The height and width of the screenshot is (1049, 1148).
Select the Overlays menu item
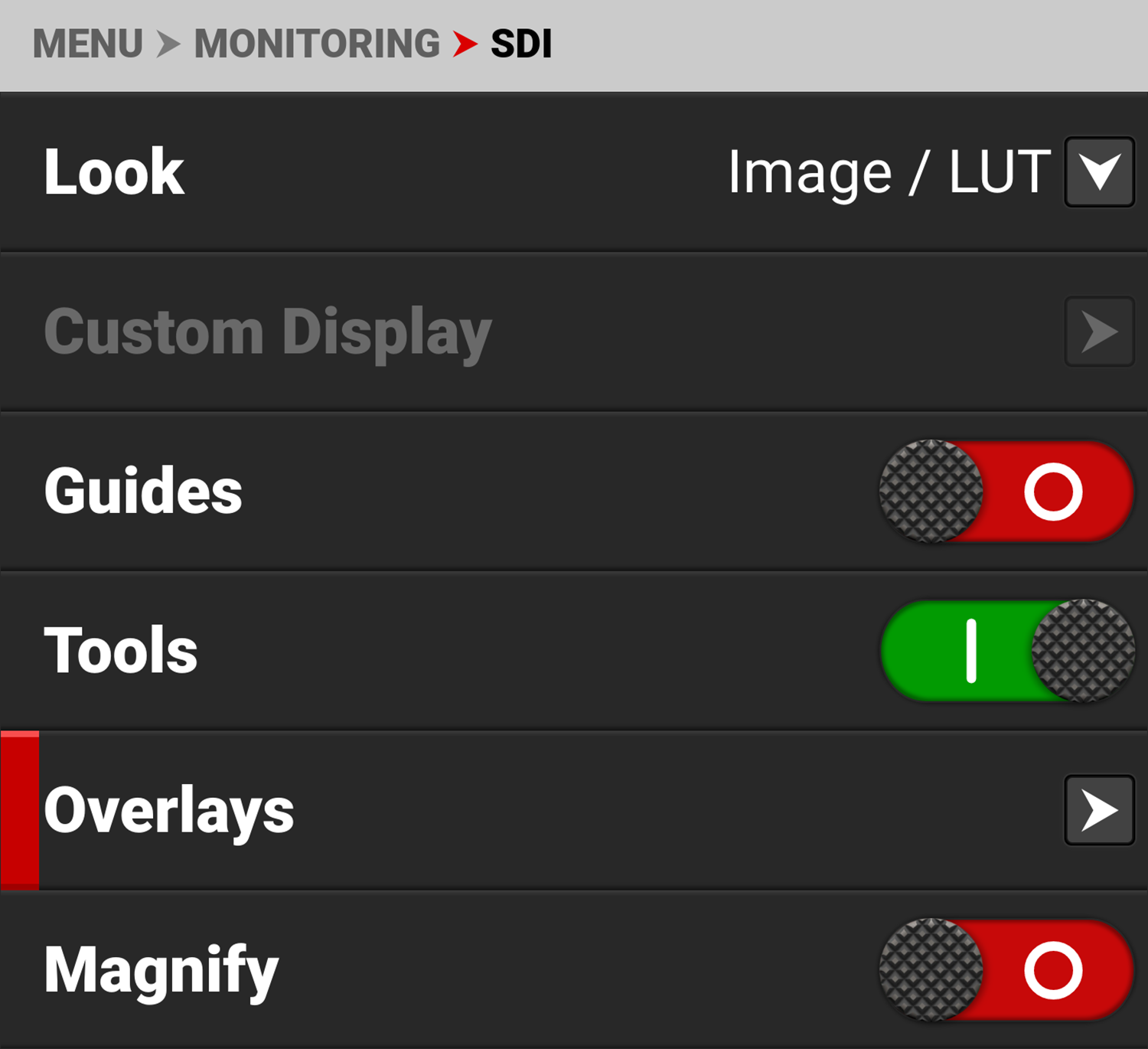(169, 810)
